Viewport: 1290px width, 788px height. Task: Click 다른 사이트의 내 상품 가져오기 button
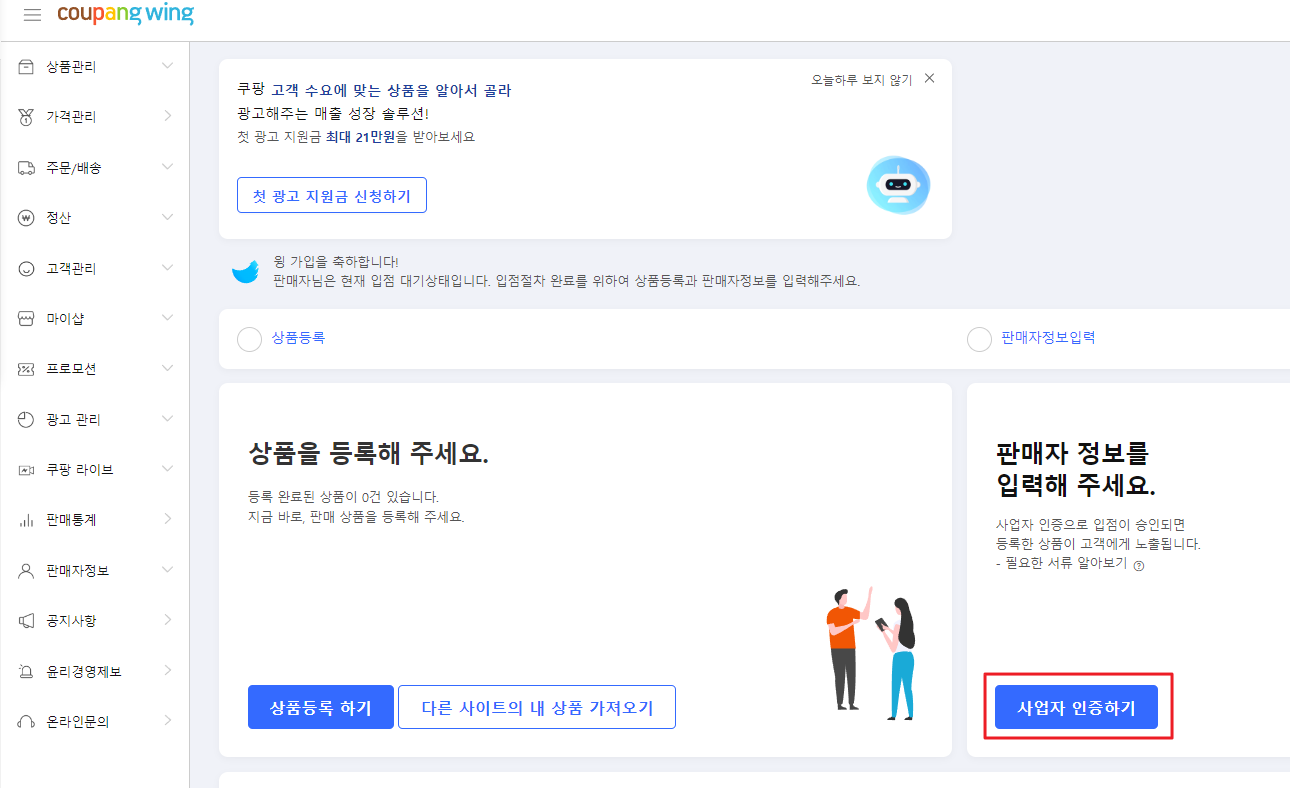point(537,708)
